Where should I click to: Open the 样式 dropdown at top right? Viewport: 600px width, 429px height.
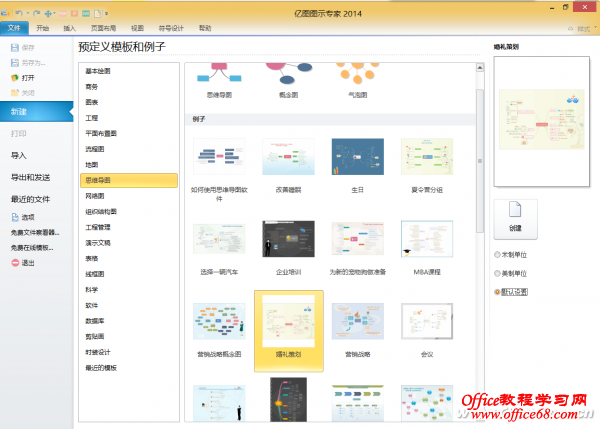pyautogui.click(x=587, y=29)
